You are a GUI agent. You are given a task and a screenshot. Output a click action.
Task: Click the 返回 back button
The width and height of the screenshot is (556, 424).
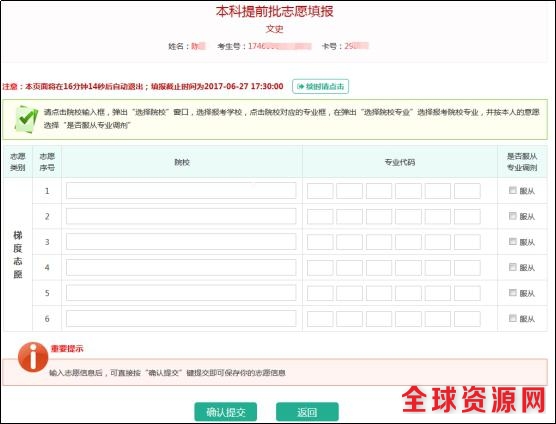[307, 412]
